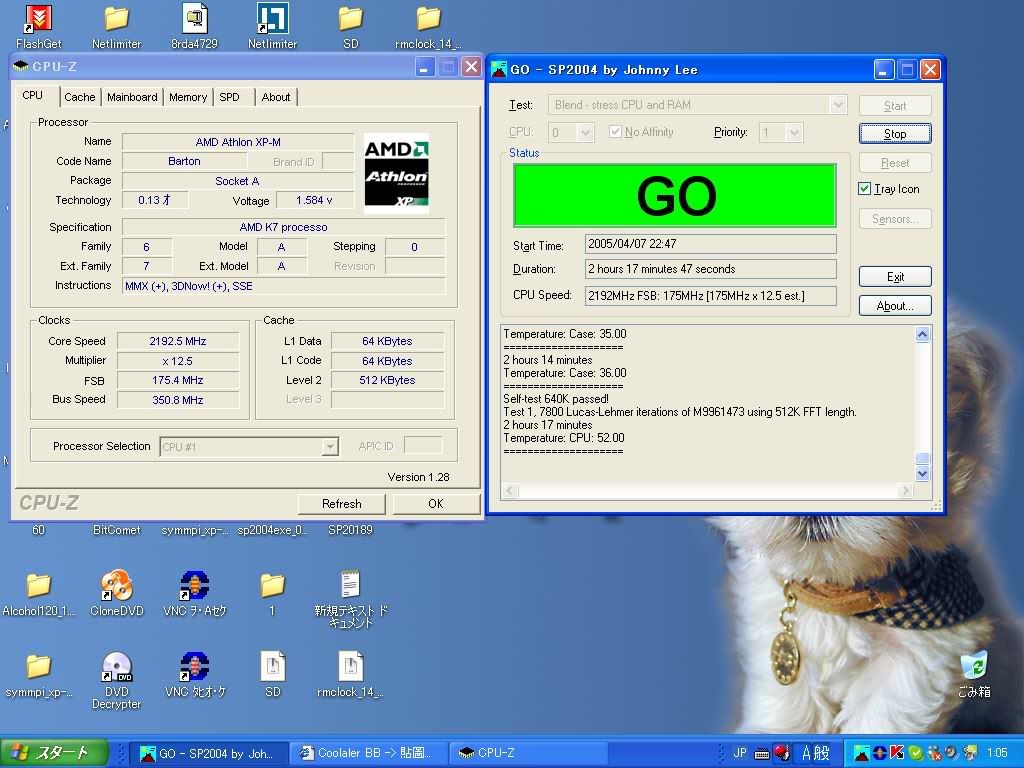Click the Windows Start button
Image resolution: width=1024 pixels, height=768 pixels.
(50, 753)
